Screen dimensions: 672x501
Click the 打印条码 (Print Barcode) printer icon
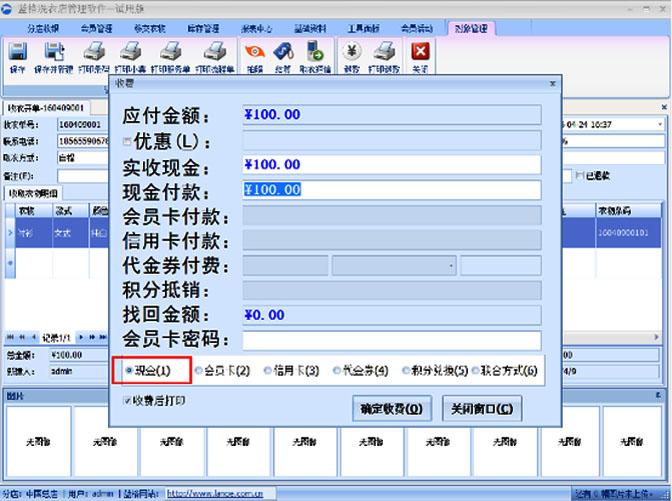pos(93,55)
